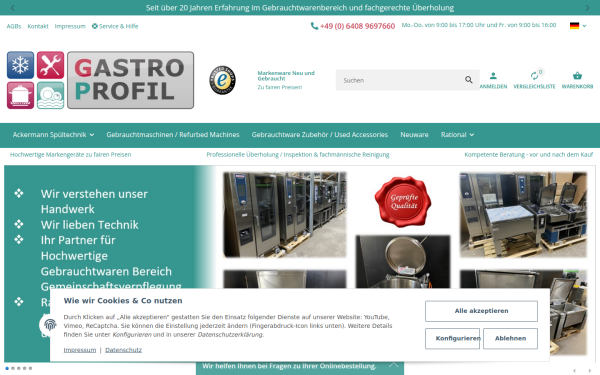The image size is (600, 375).
Task: Open the combi steamer warehouse photo
Action: pyautogui.click(x=285, y=214)
